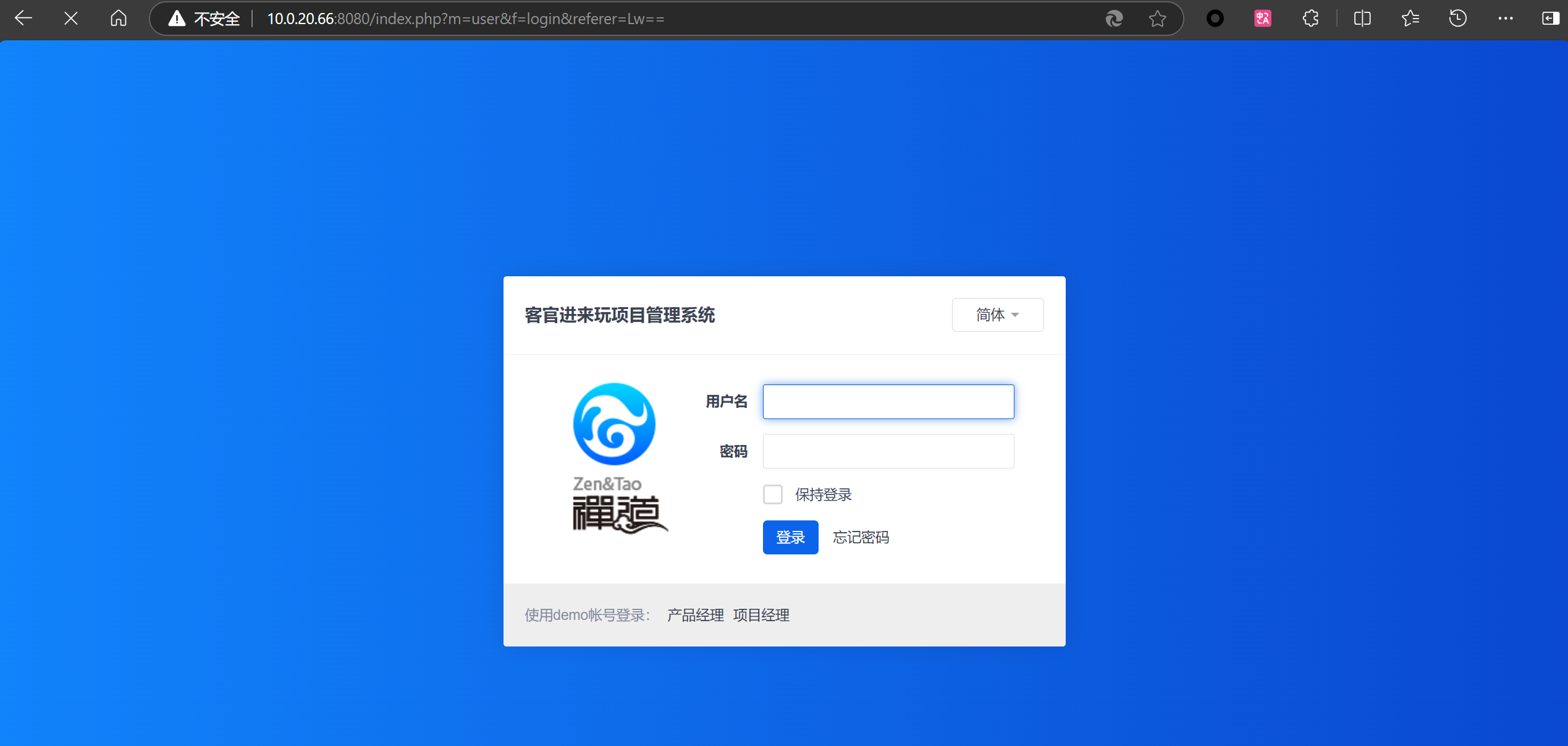
Task: Log in as demo 产品经理
Action: coord(695,615)
